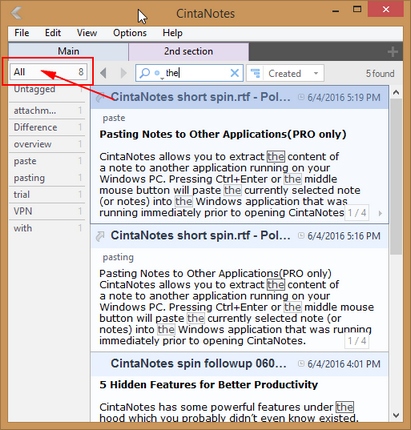Open the Options menu
411x430 pixels.
tap(130, 33)
